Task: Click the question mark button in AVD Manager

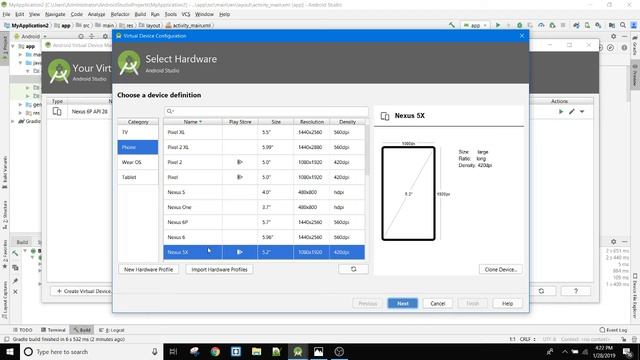Action: (x=576, y=291)
